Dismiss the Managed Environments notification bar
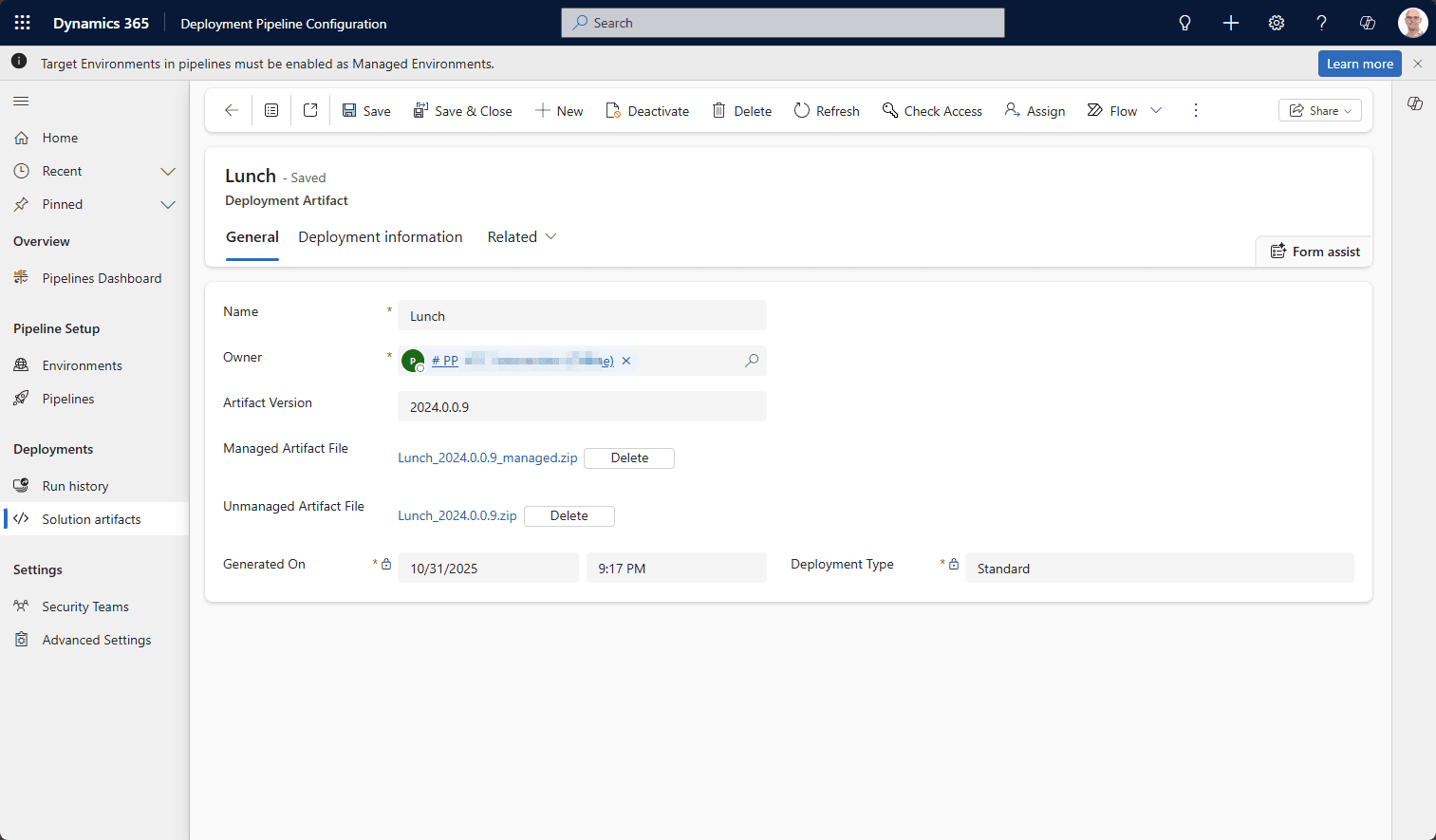Image resolution: width=1436 pixels, height=840 pixels. 1418,64
